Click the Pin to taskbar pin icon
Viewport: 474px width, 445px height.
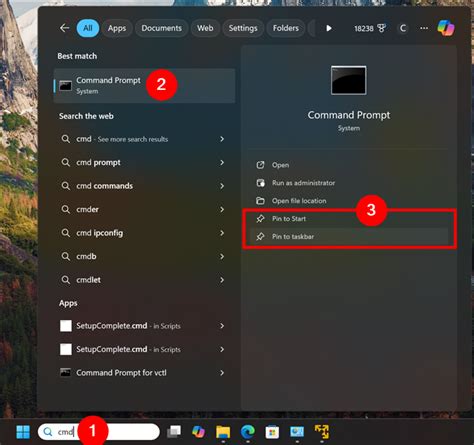[x=260, y=237]
